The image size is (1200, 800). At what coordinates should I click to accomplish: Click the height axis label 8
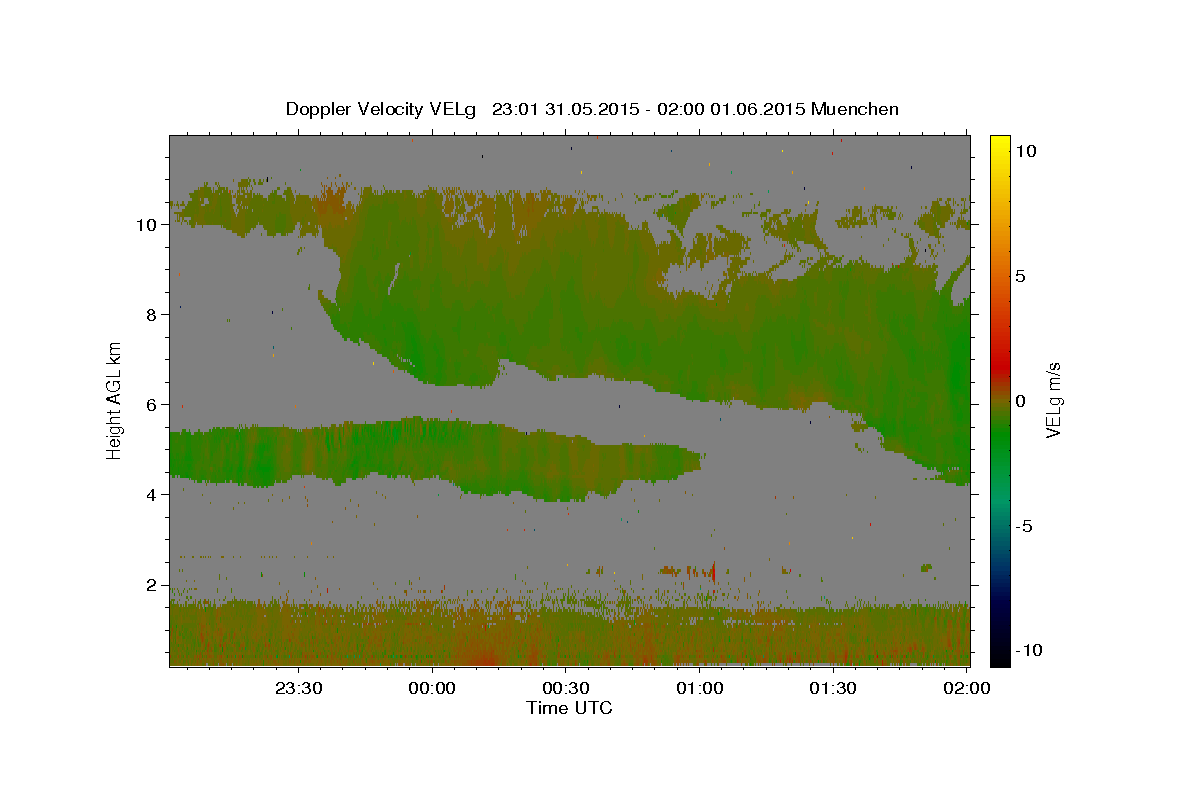[x=152, y=315]
